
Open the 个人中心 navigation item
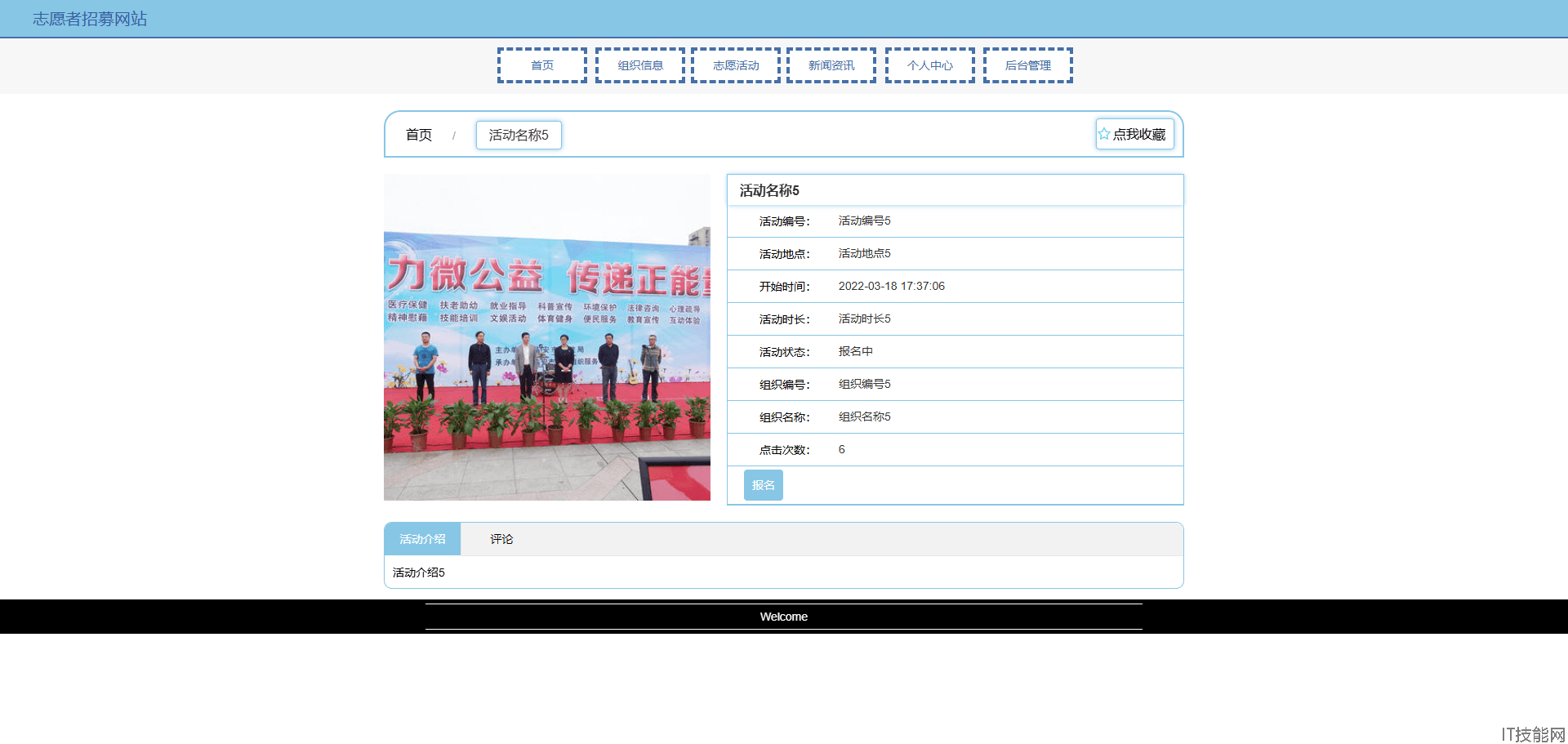coord(930,65)
